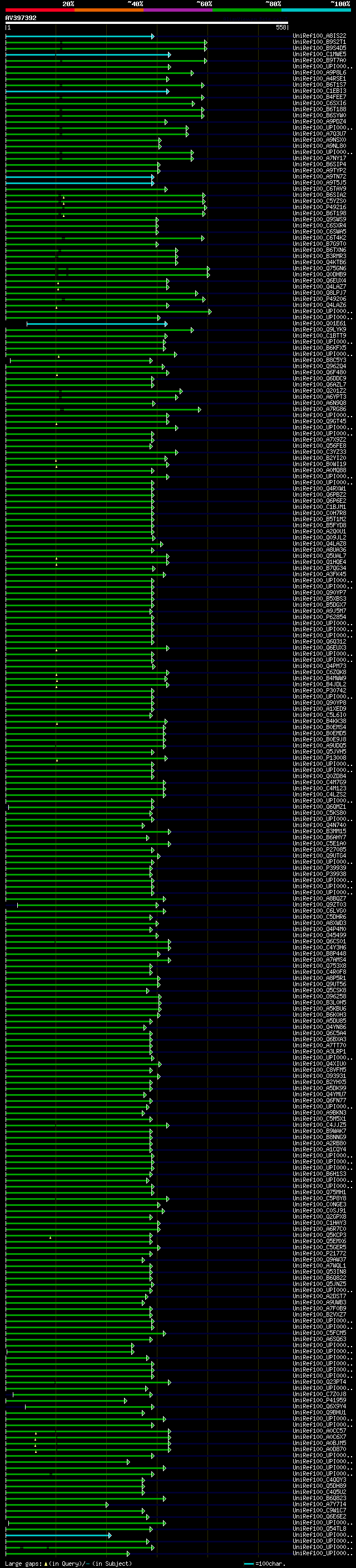Viewport: 356px width, 1568px height.
Task: Click the green ~80% identity legend segment
Action: (x=247, y=10)
